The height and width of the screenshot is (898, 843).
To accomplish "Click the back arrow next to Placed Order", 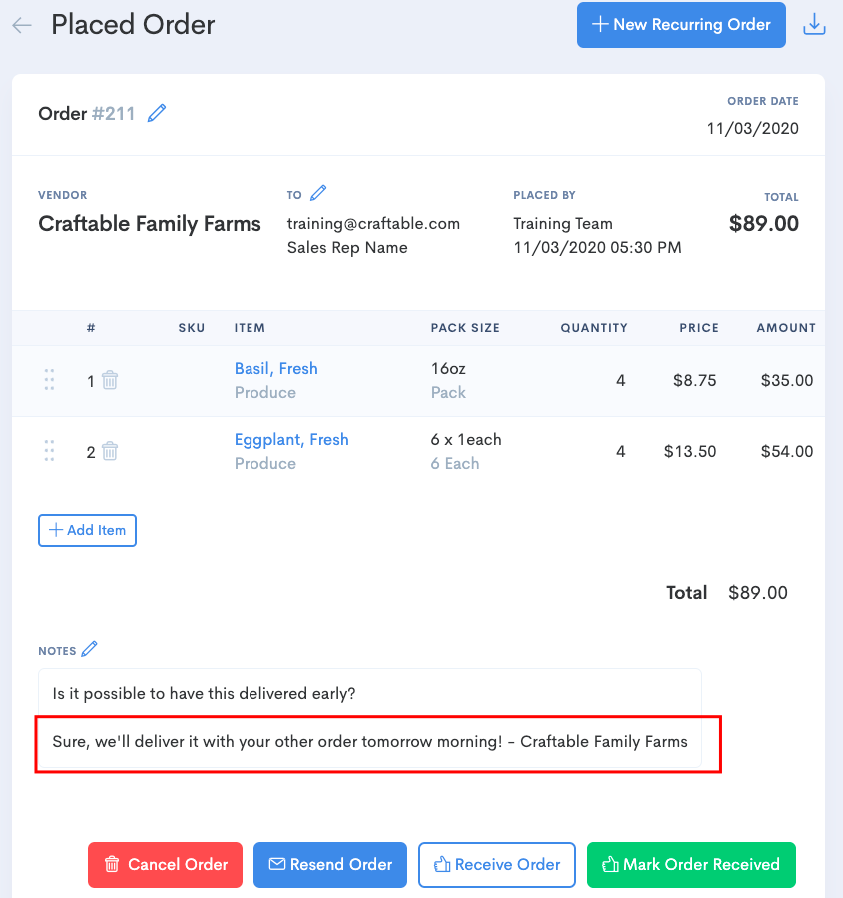I will coord(22,24).
